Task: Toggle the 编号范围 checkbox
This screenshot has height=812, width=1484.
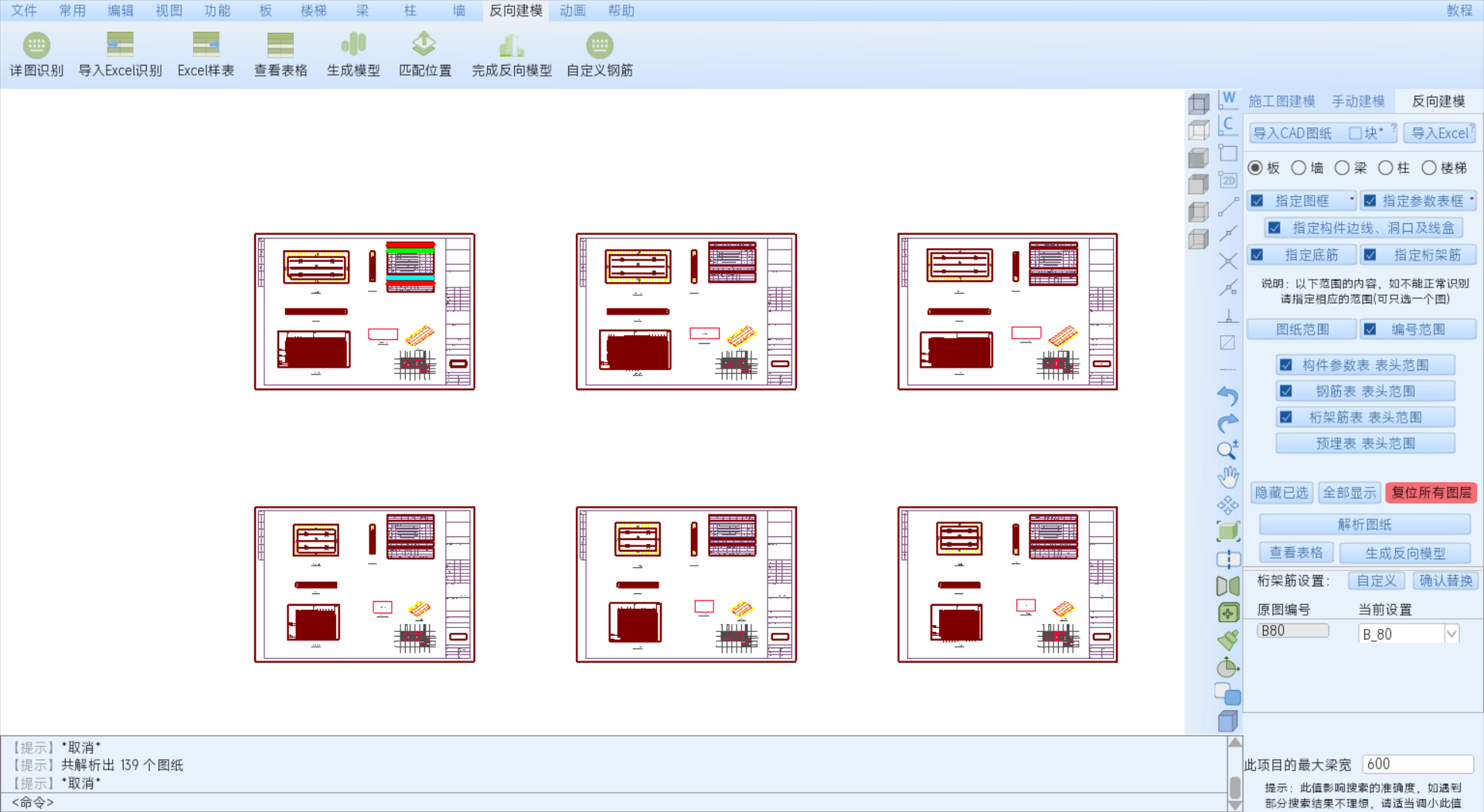Action: point(1370,329)
